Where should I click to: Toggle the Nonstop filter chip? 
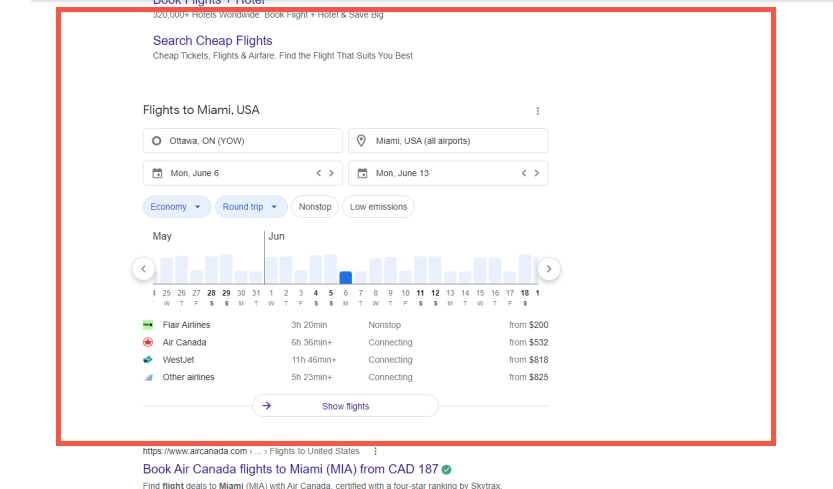(315, 207)
